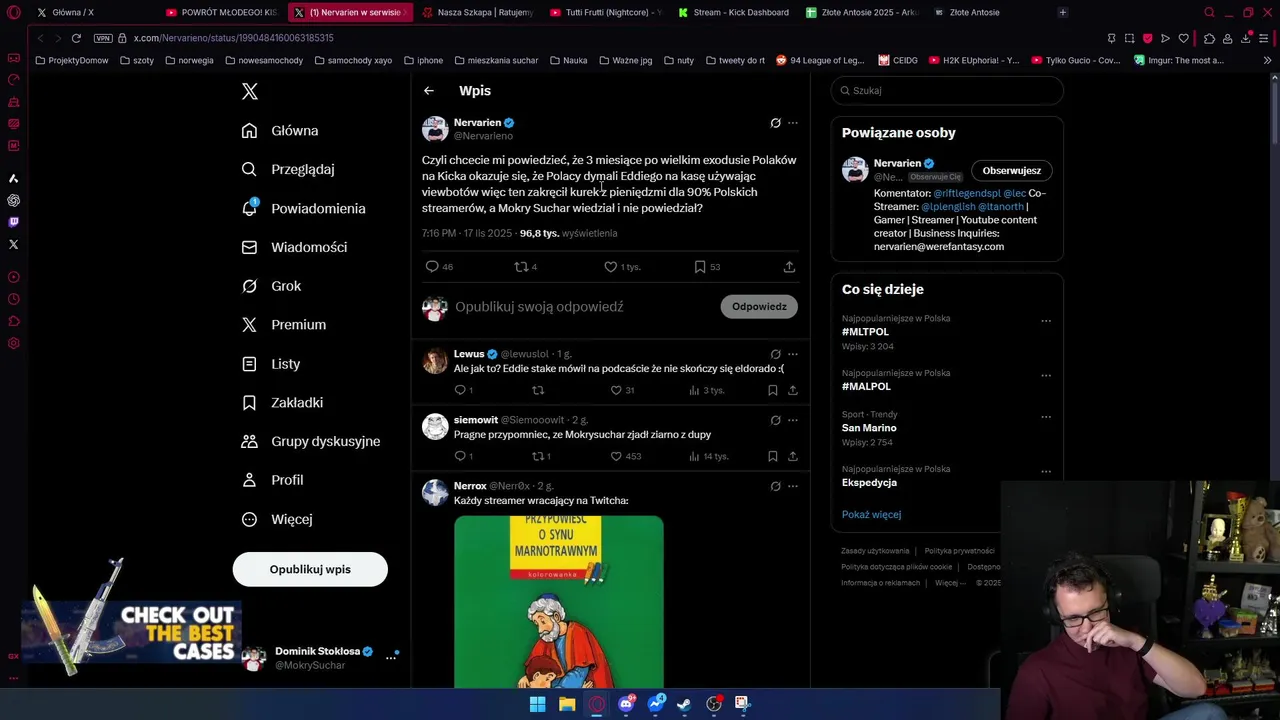Image resolution: width=1280 pixels, height=720 pixels.
Task: Click the Pokaż więcej link
Action: pyautogui.click(x=871, y=514)
